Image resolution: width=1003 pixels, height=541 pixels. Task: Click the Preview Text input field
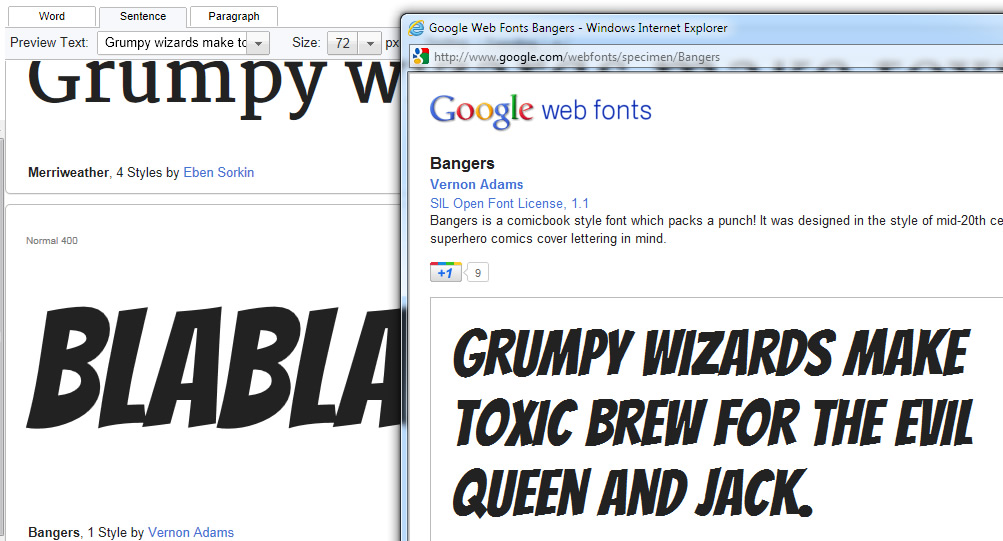pos(173,43)
